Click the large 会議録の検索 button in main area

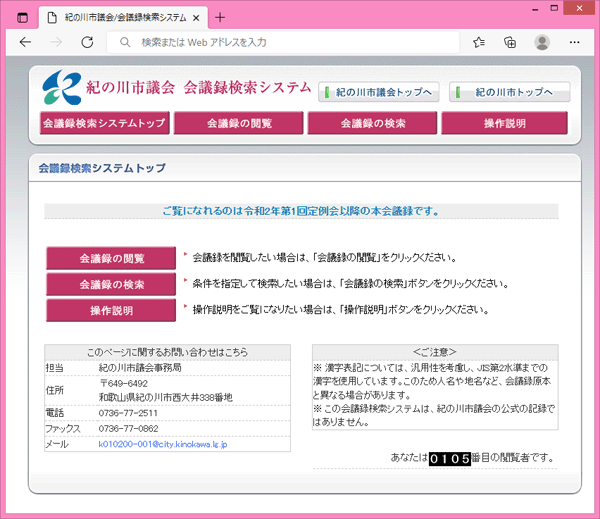[111, 284]
